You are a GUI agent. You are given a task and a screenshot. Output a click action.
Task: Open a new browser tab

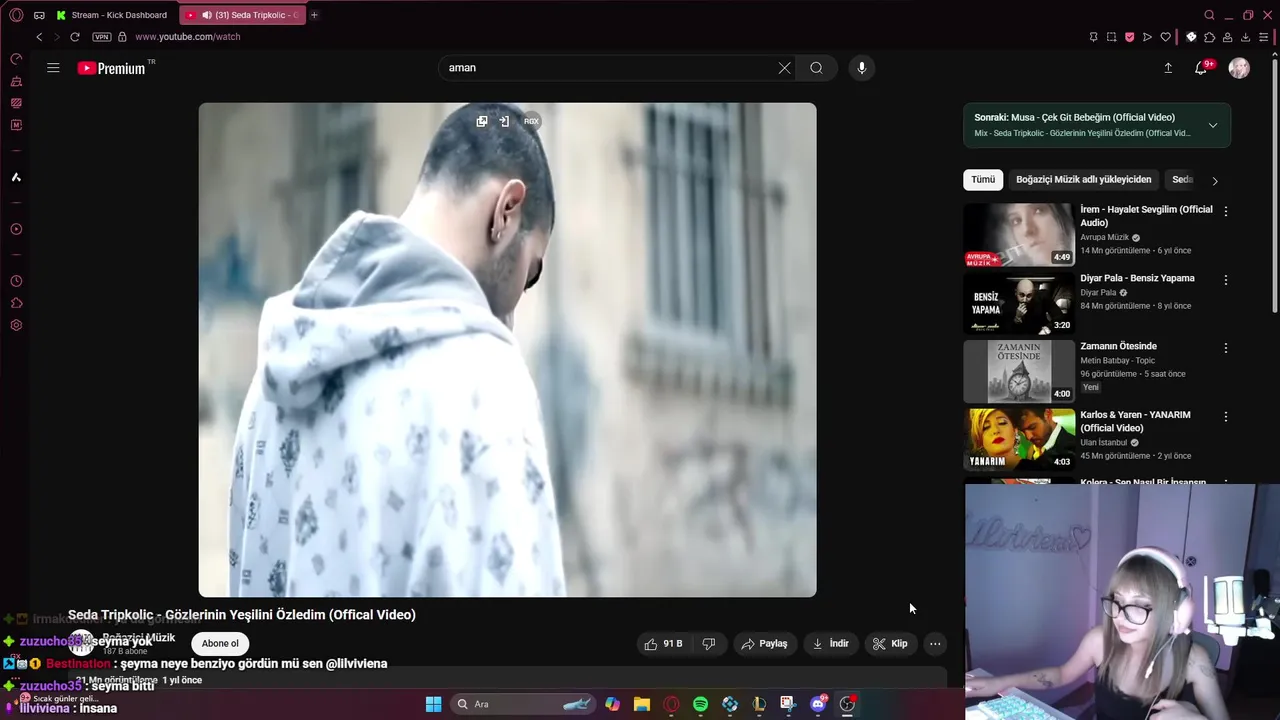tap(314, 15)
